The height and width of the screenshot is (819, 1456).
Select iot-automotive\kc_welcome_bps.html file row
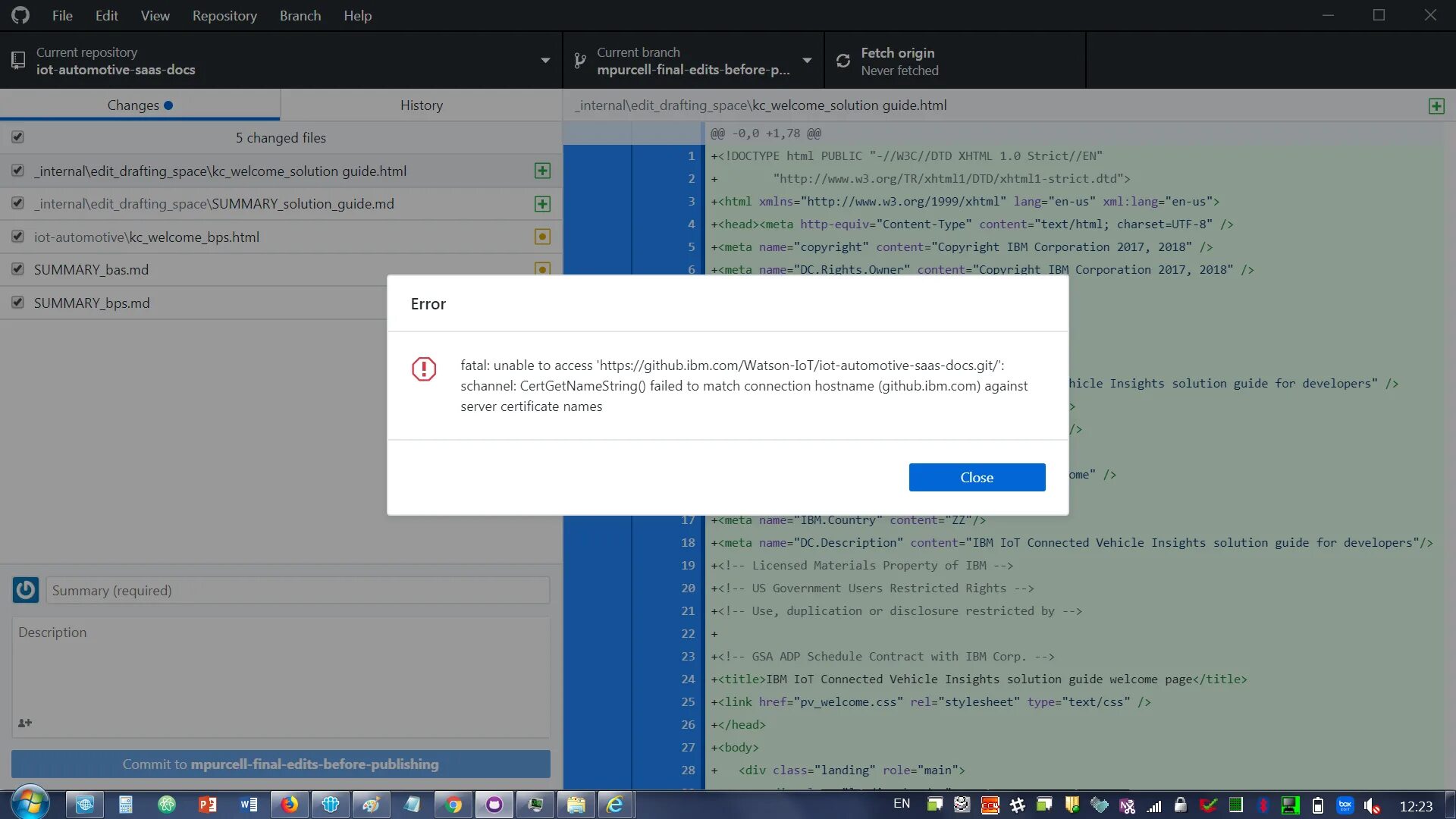281,237
